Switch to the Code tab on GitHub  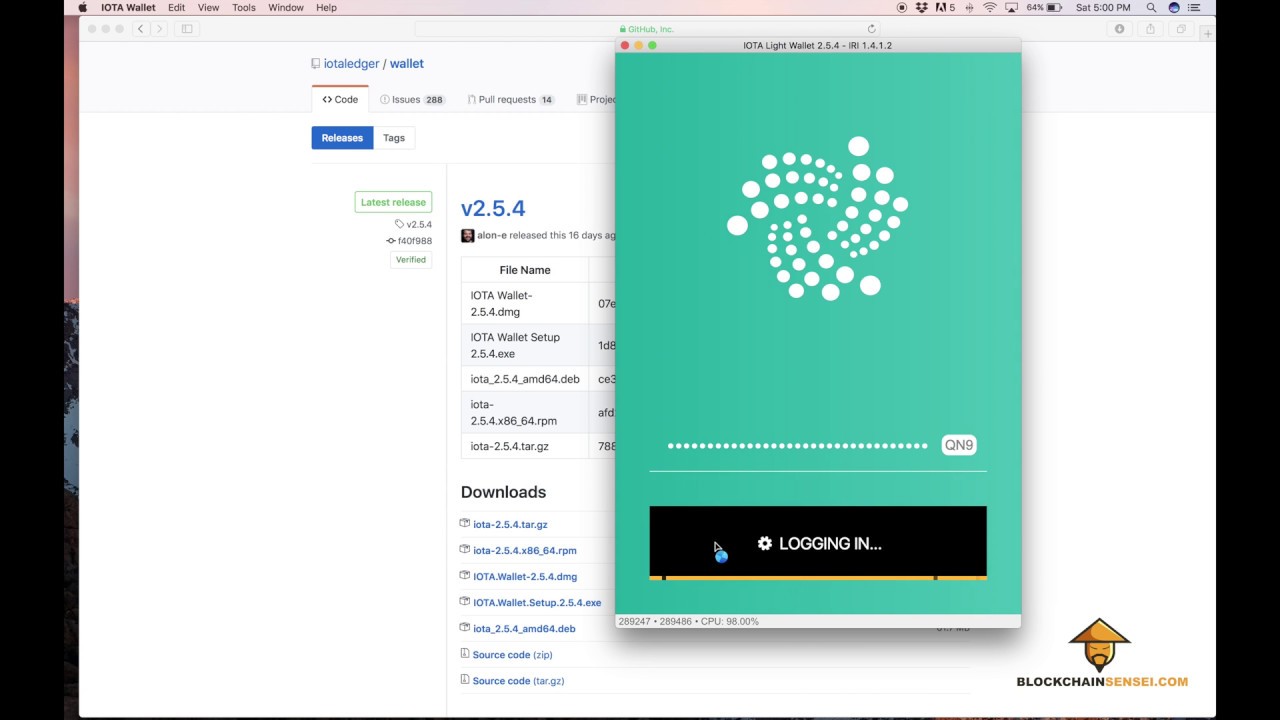pos(340,99)
